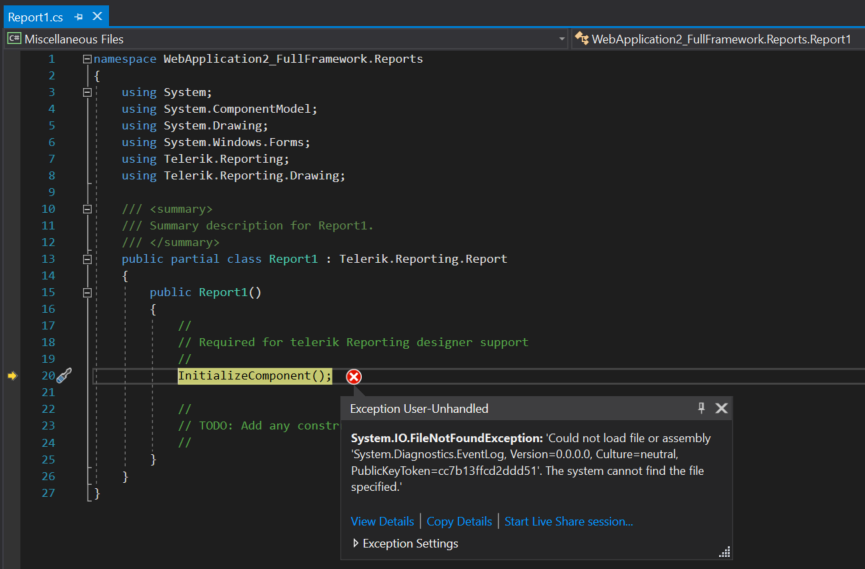The image size is (865, 569).
Task: Pin the Report1.cs tab
Action: [x=79, y=17]
